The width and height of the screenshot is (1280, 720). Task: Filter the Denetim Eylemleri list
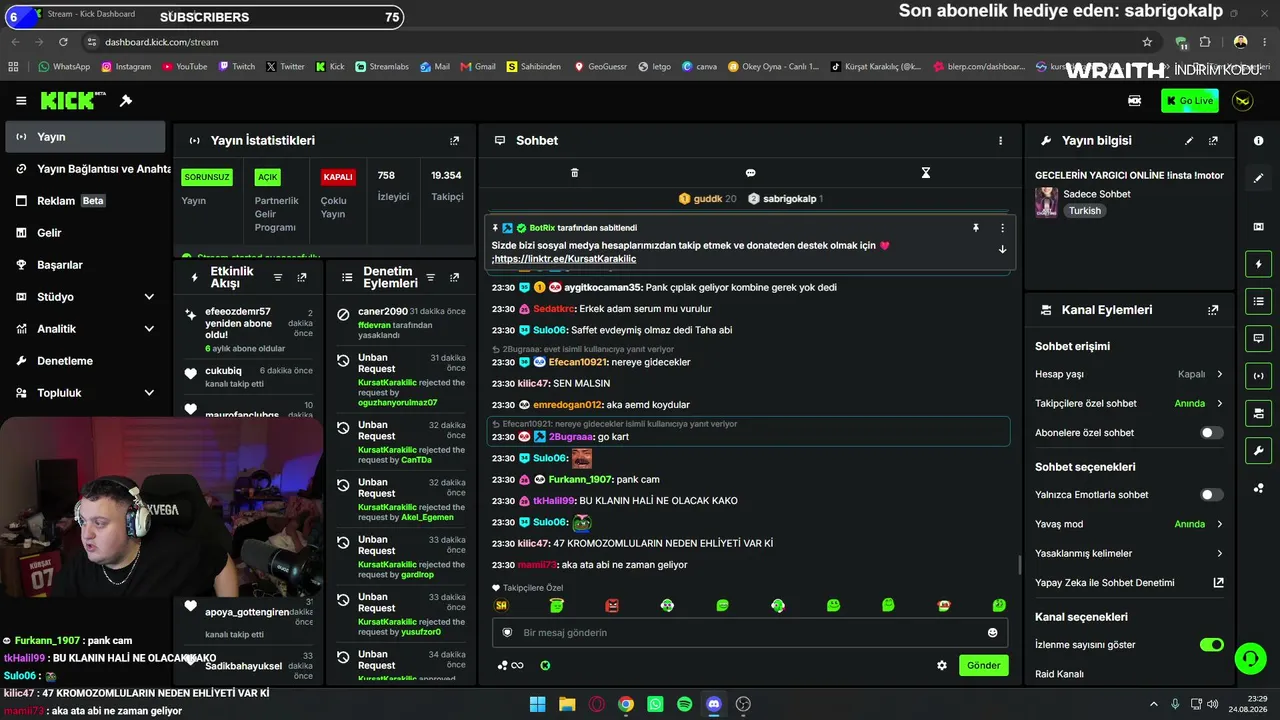pyautogui.click(x=430, y=277)
